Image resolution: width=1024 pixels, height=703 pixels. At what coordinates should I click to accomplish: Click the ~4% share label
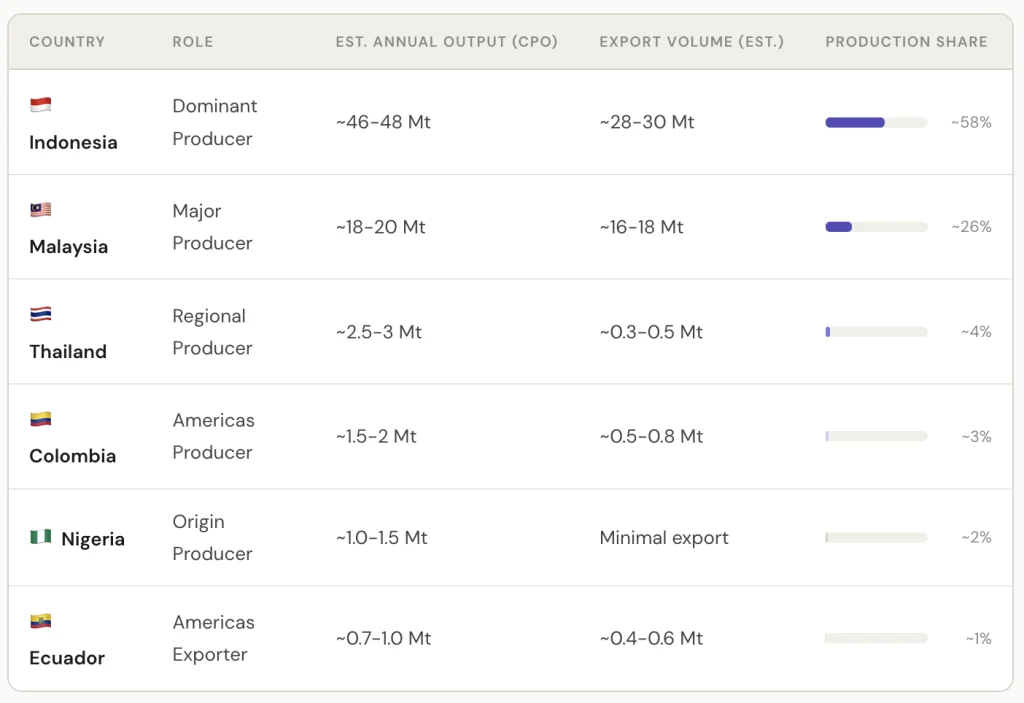point(976,332)
